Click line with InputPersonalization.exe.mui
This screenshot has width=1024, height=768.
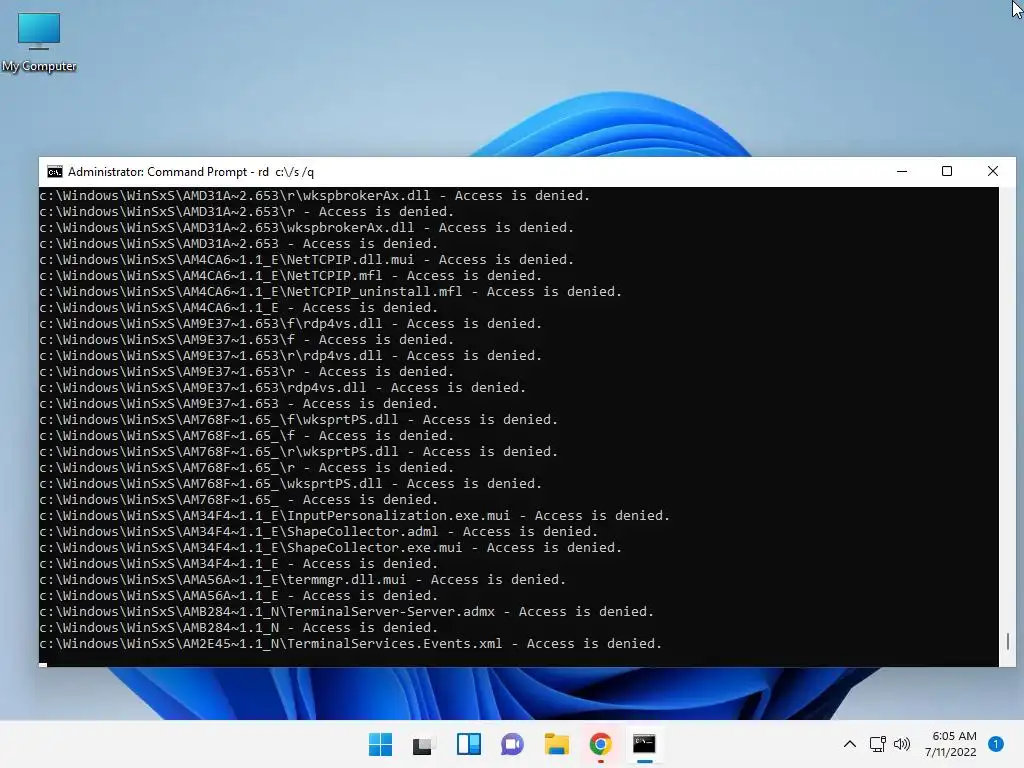(355, 516)
